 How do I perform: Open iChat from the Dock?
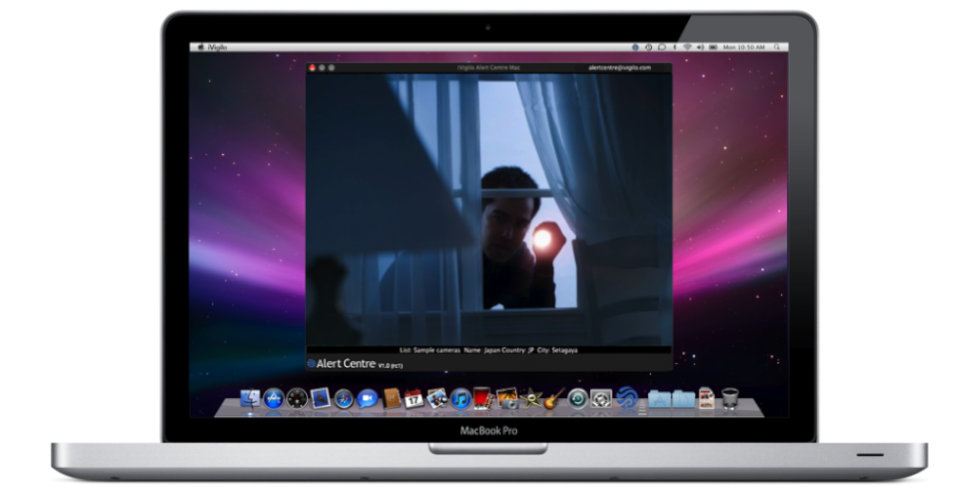coord(367,398)
